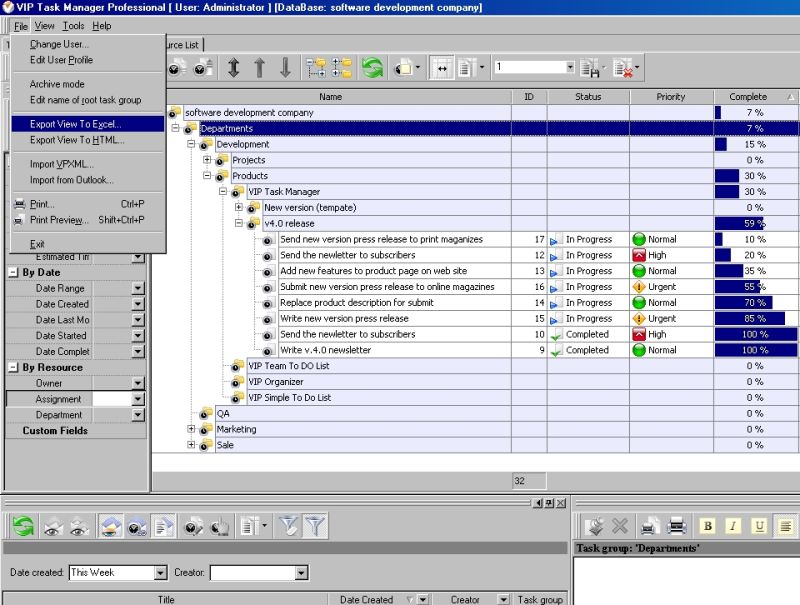Toggle bold formatting in notes panel
This screenshot has width=800, height=605.
708,525
